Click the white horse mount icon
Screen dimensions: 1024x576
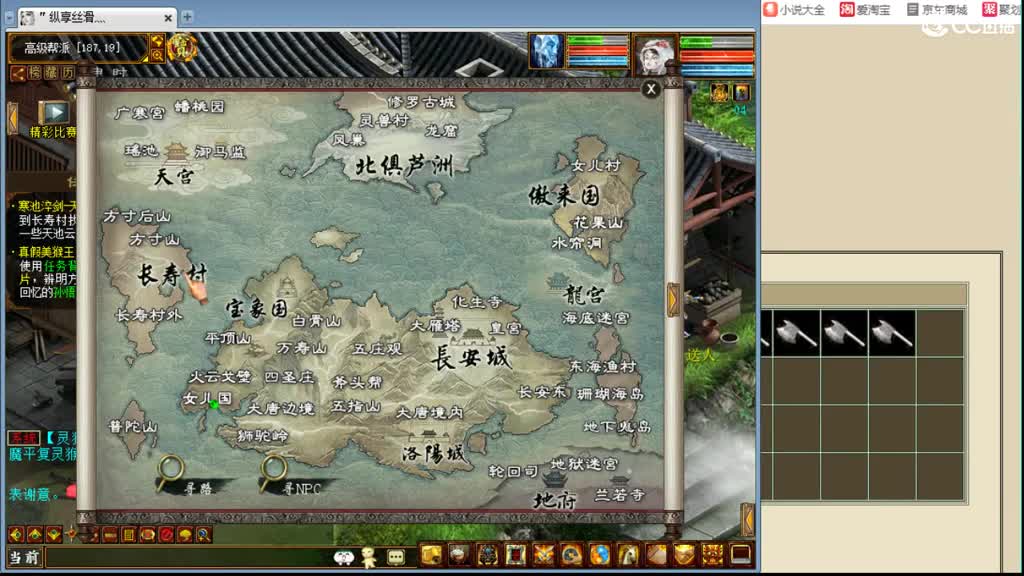coord(628,554)
